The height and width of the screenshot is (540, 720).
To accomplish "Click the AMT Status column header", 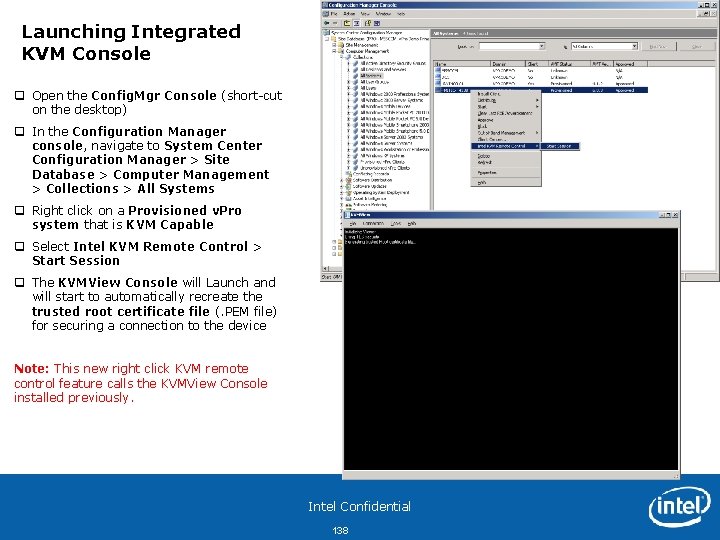I will coord(569,64).
